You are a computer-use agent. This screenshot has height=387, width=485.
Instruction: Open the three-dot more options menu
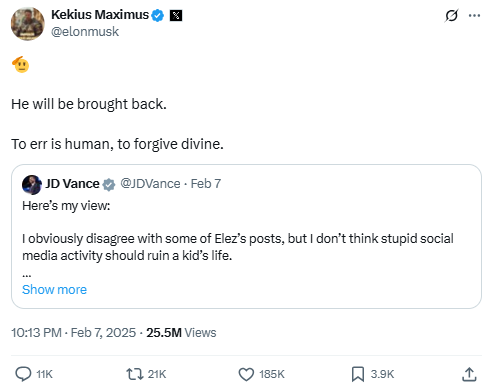click(x=474, y=15)
